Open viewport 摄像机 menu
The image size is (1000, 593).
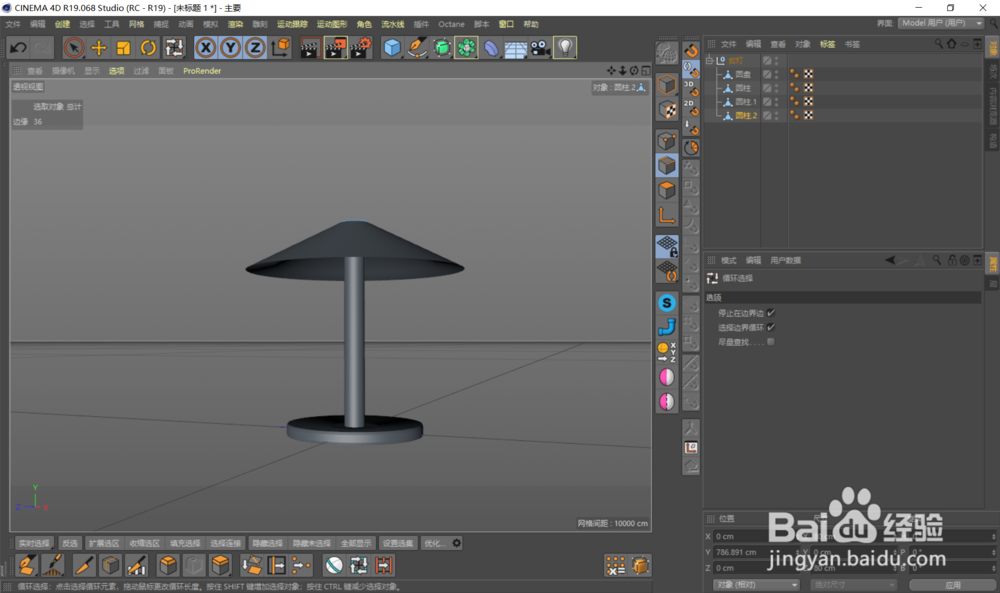tap(63, 71)
